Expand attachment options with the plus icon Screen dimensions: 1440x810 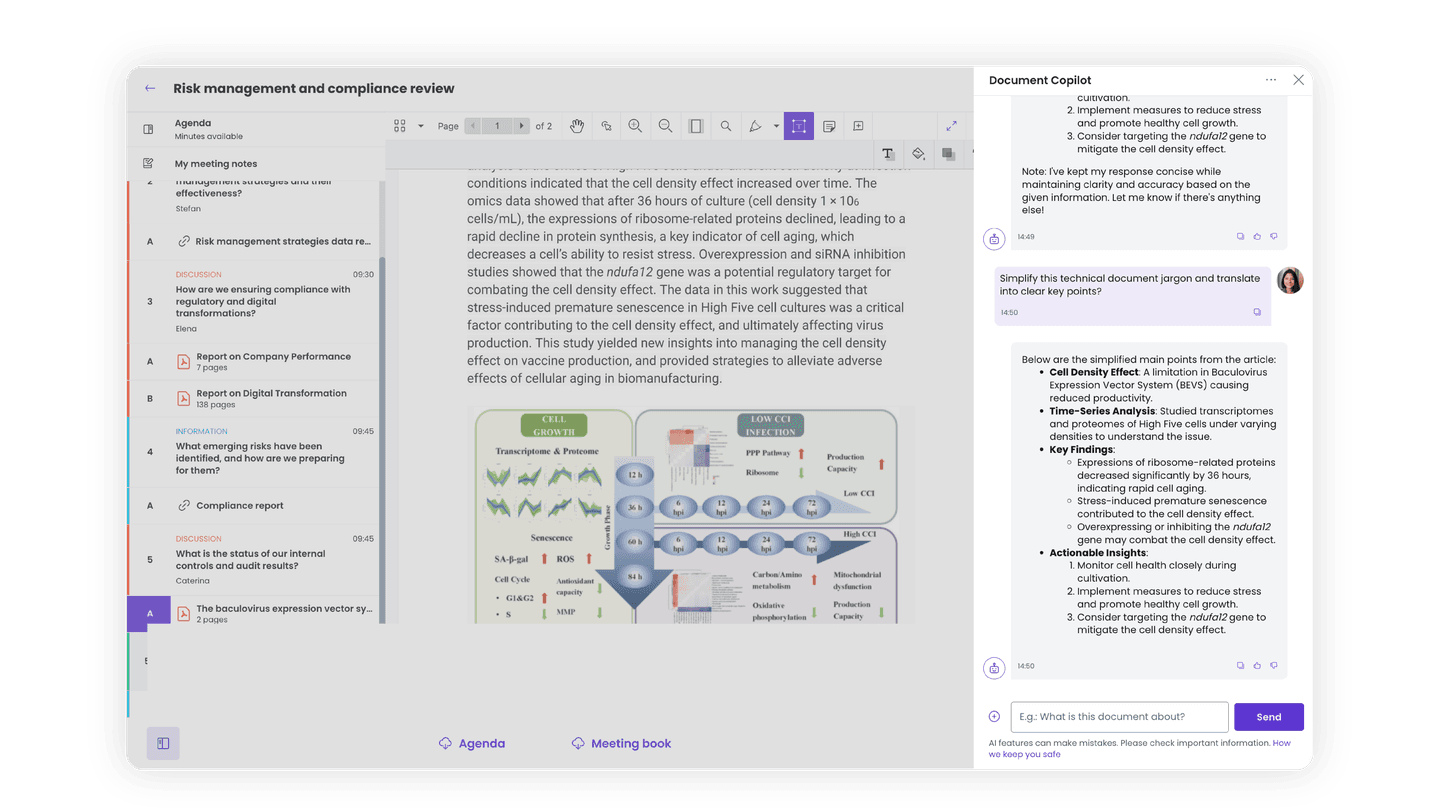point(994,716)
